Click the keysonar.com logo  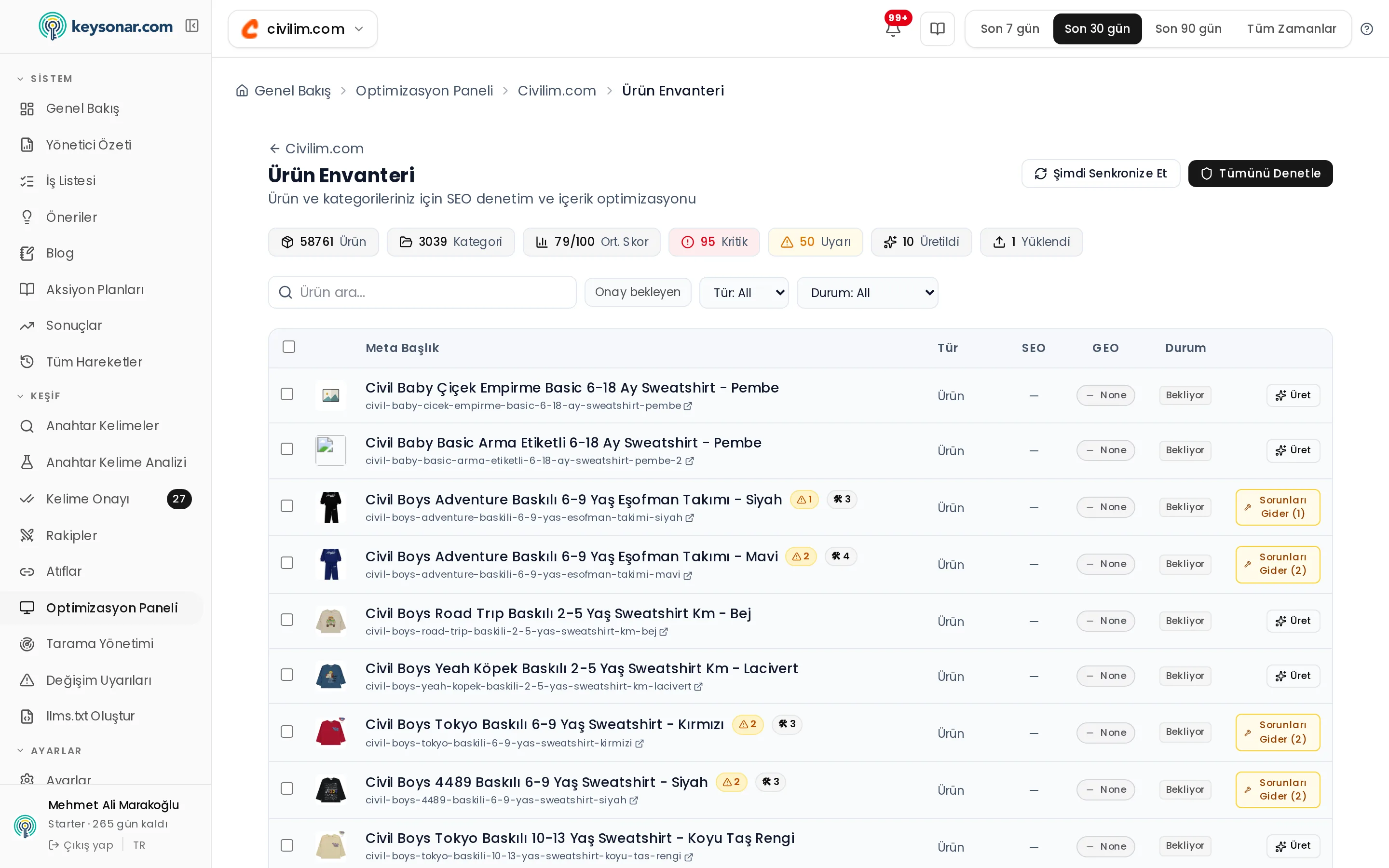tap(106, 27)
